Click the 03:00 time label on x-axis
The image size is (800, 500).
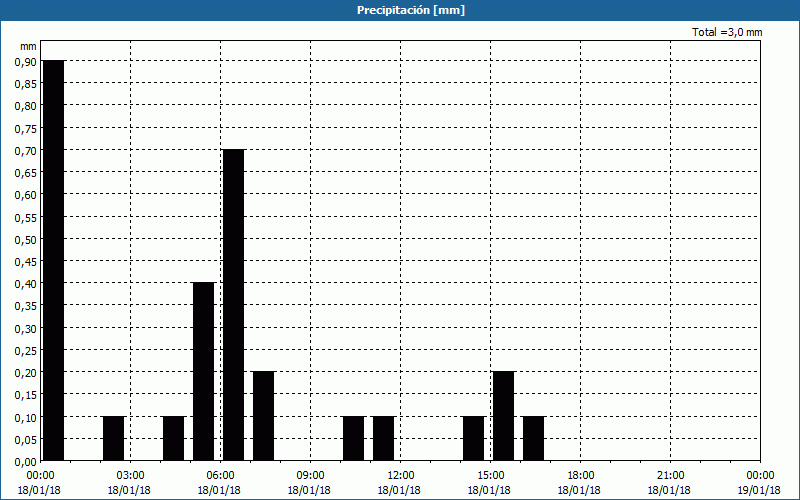[131, 476]
